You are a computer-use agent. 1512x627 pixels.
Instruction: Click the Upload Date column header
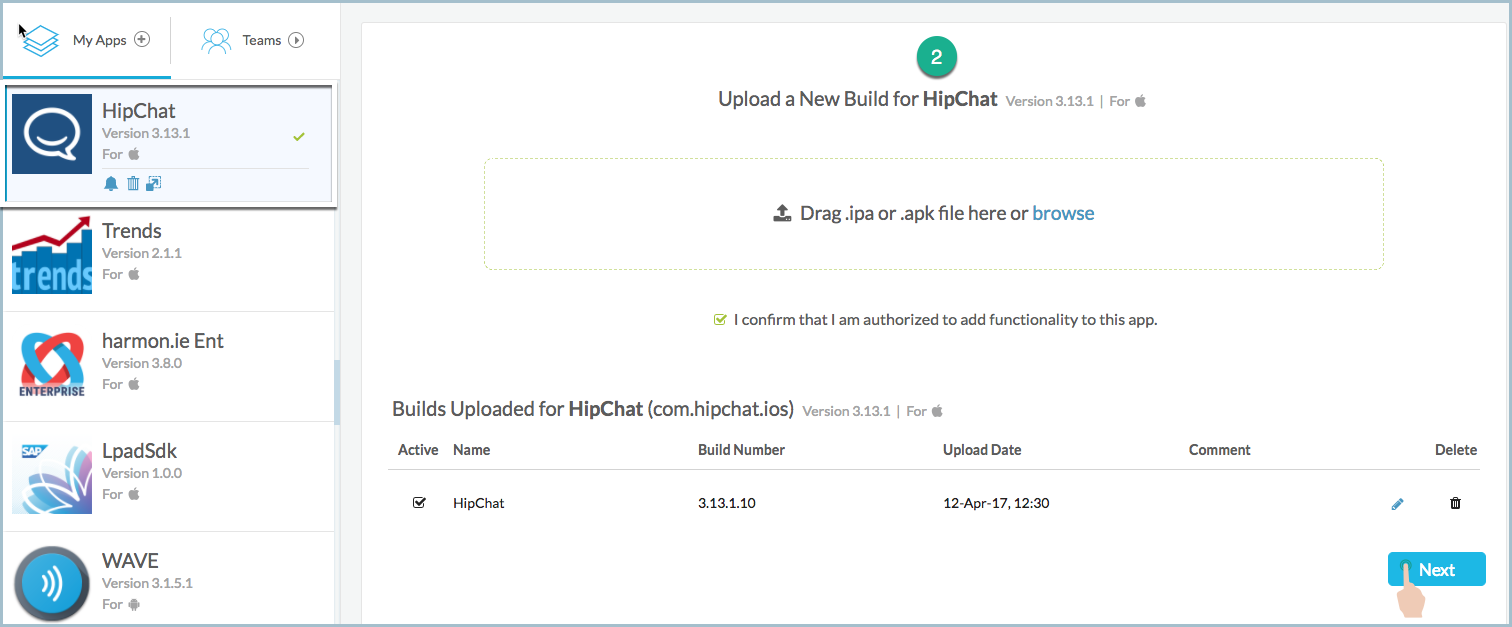point(982,450)
